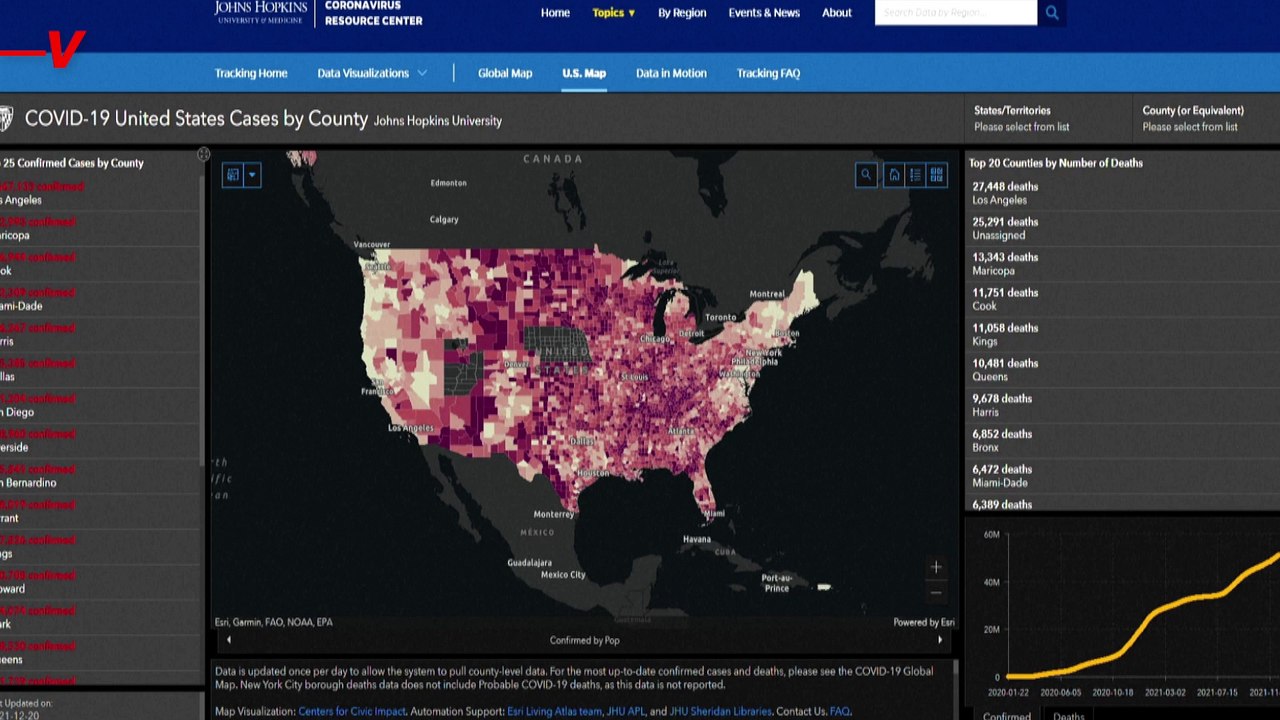Viewport: 1280px width, 720px height.
Task: Open Events & News
Action: (x=764, y=13)
